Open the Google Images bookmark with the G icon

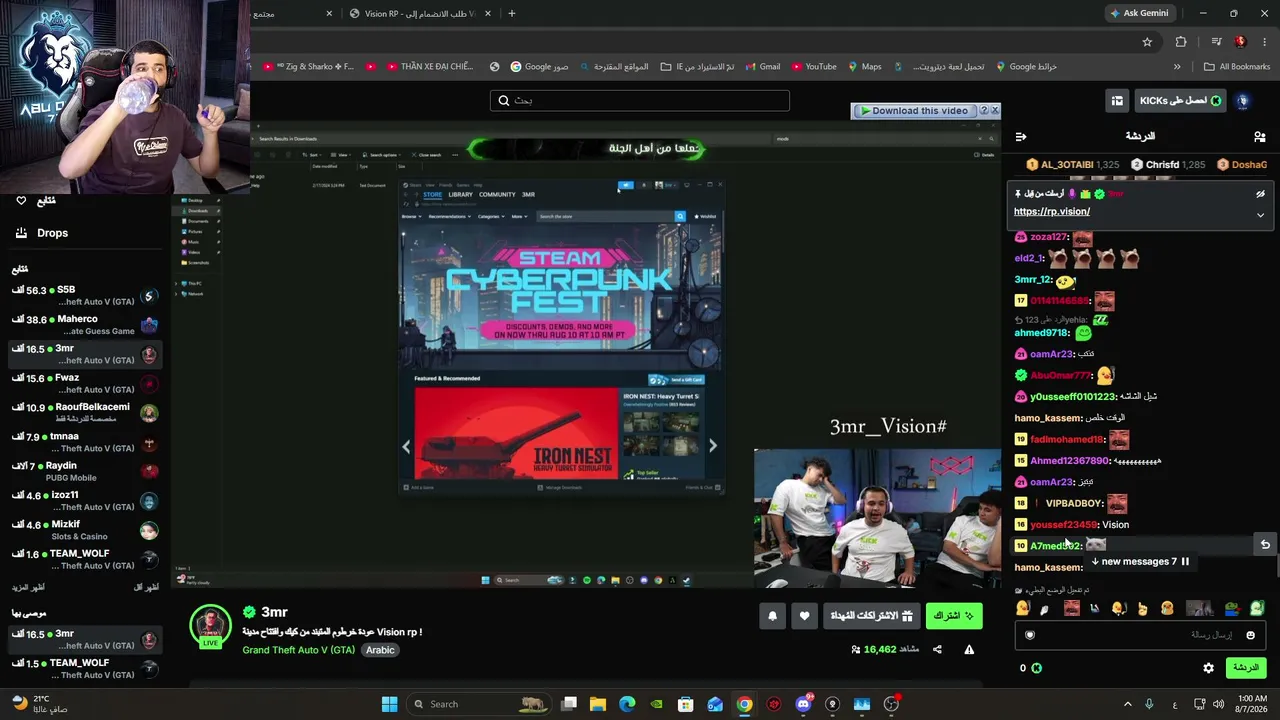tap(539, 67)
